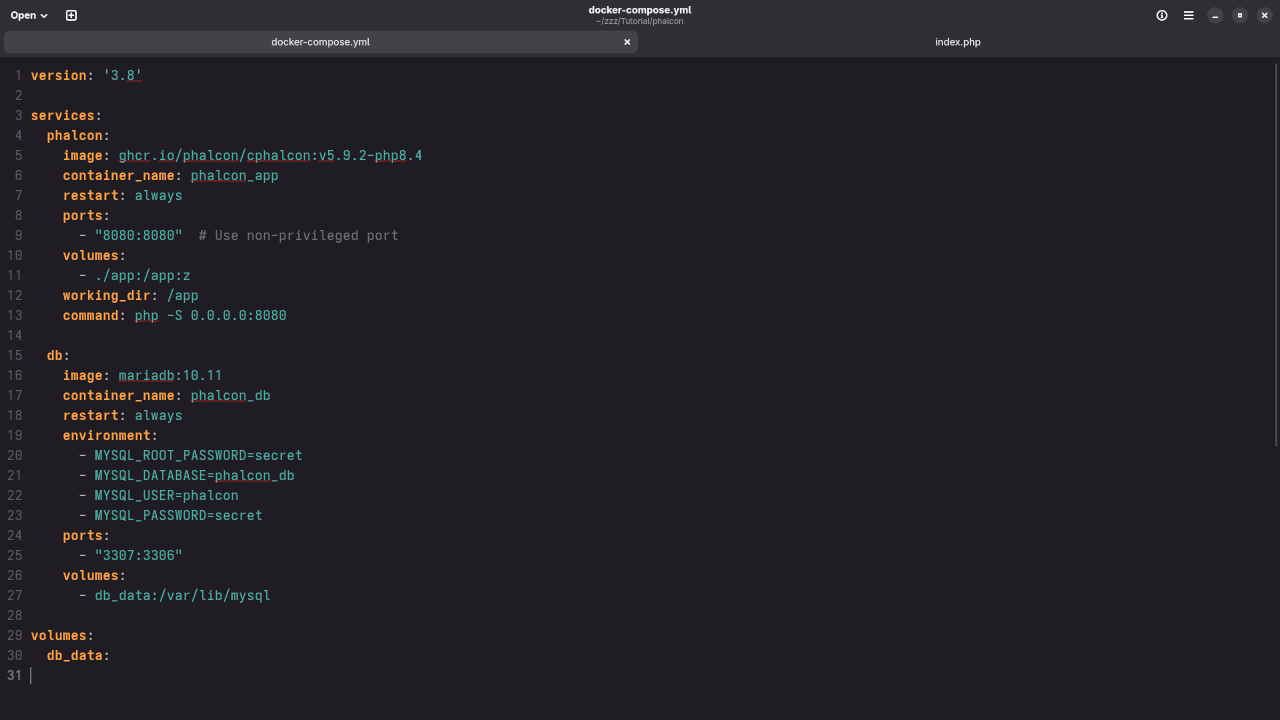Image resolution: width=1280 pixels, height=720 pixels.
Task: Open the hamburger main menu
Action: (1188, 15)
